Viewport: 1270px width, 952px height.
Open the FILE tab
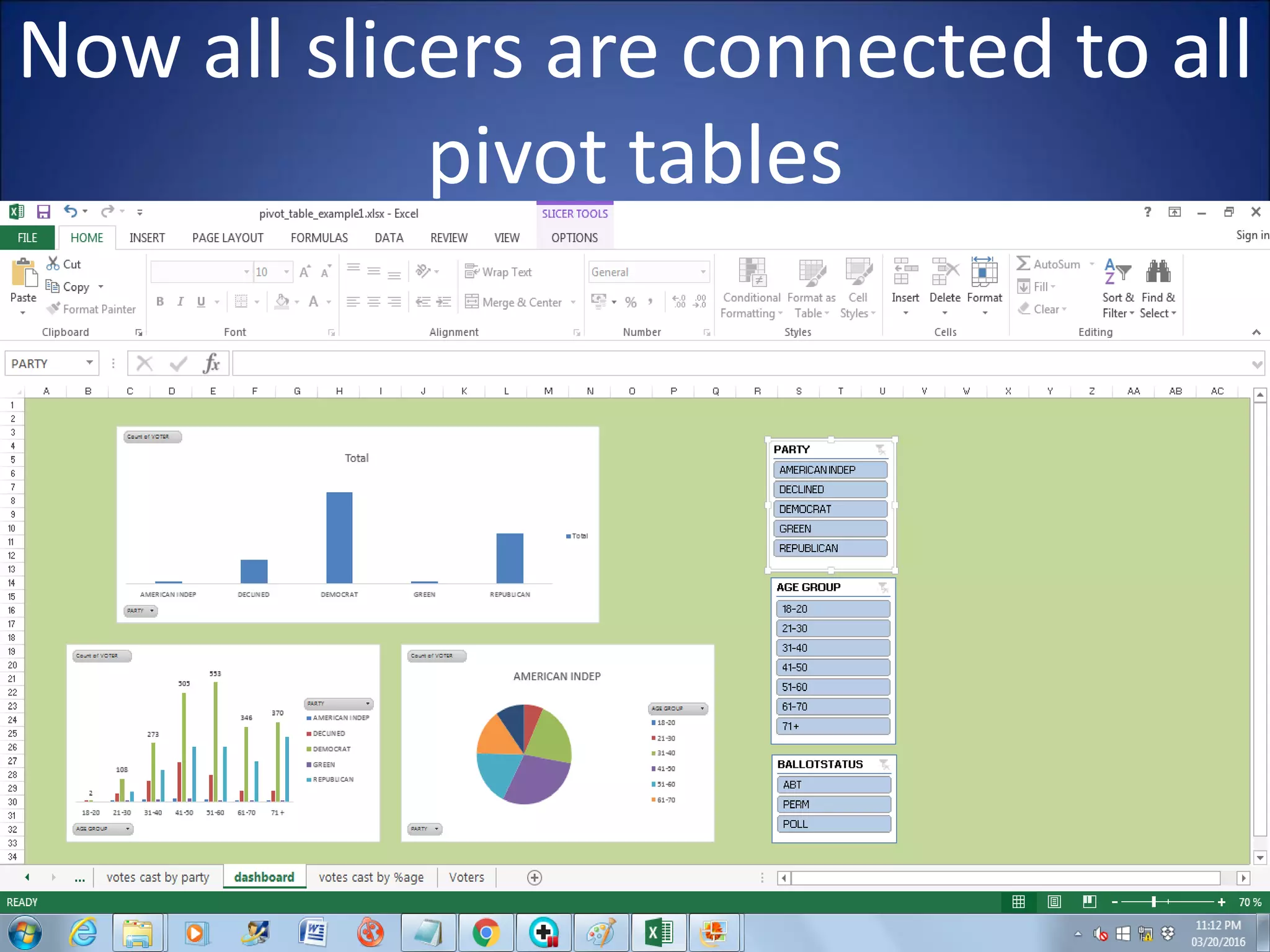27,237
